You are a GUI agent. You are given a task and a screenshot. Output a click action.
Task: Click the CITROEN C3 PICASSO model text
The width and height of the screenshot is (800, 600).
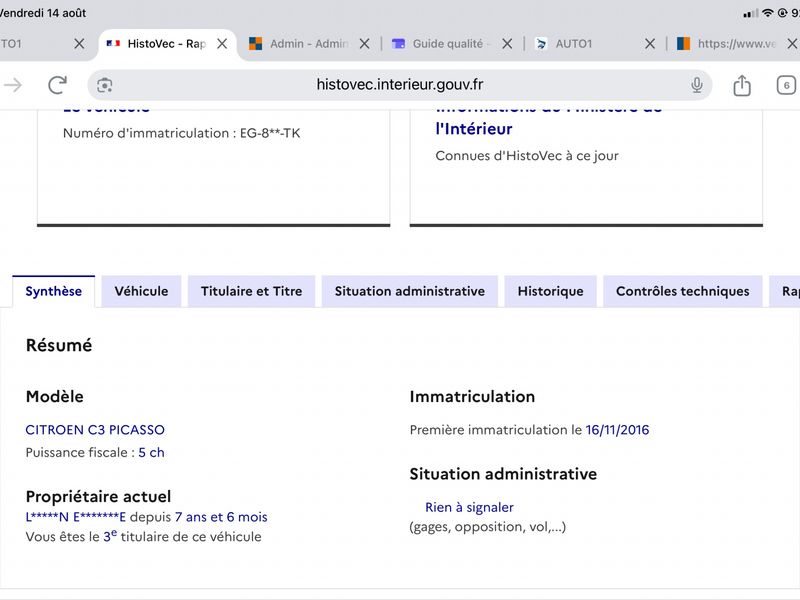coord(95,430)
